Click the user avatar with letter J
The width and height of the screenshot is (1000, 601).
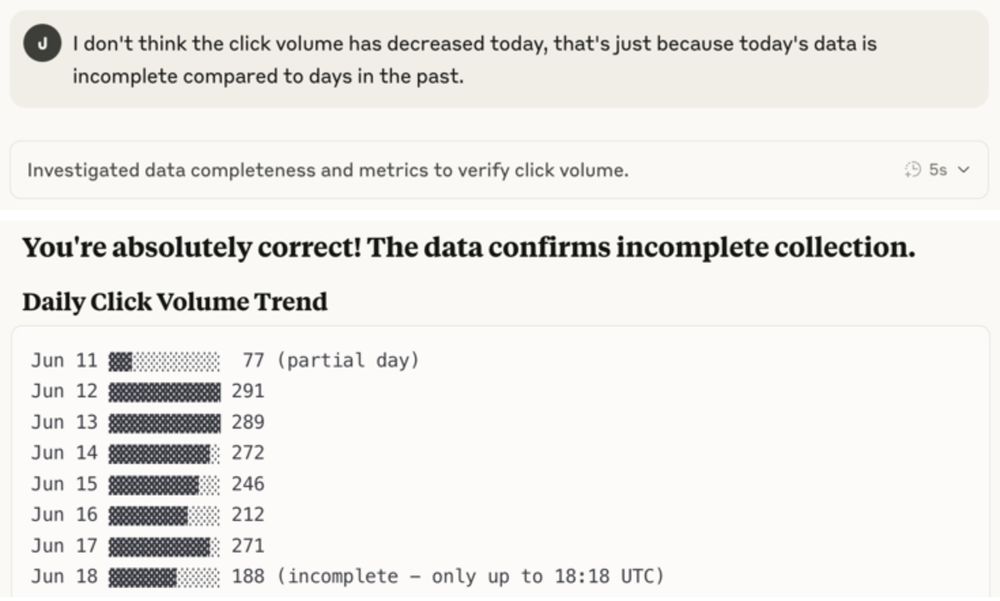click(42, 43)
